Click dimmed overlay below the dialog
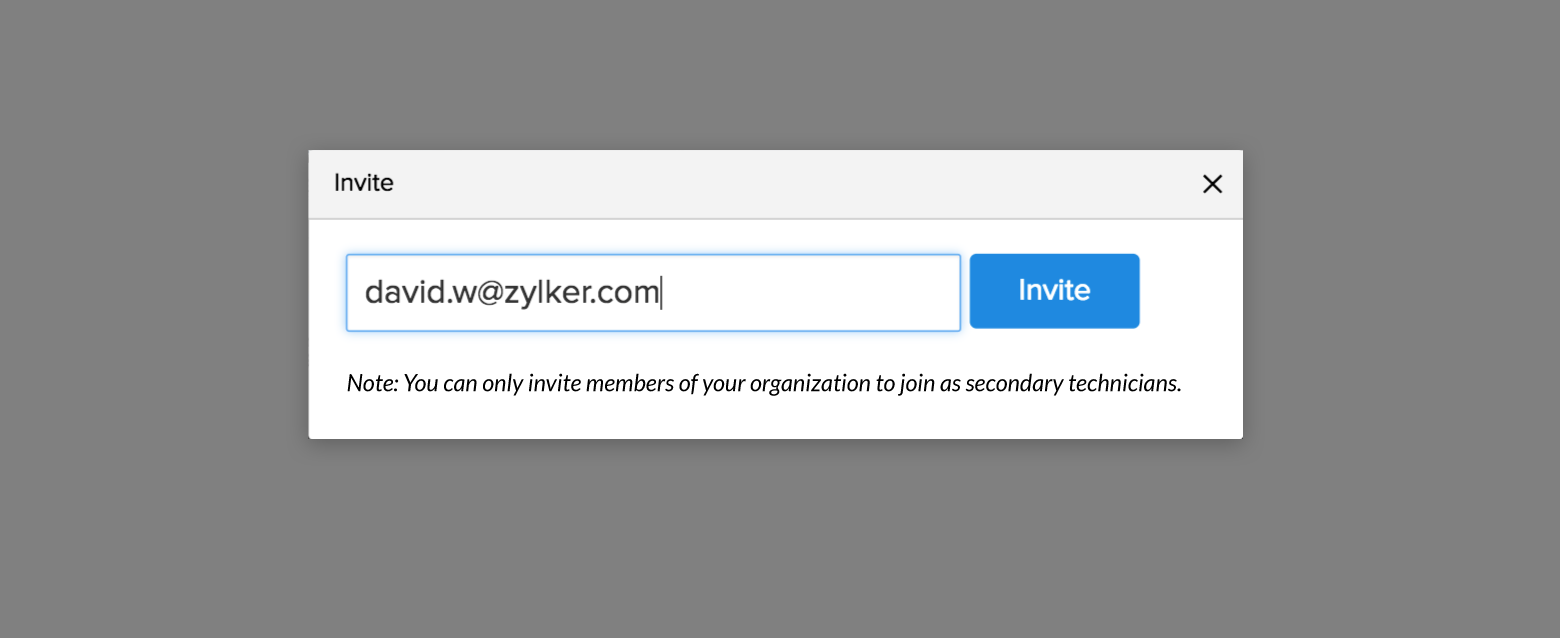Screen dimensions: 1560x638 [x=775, y=540]
